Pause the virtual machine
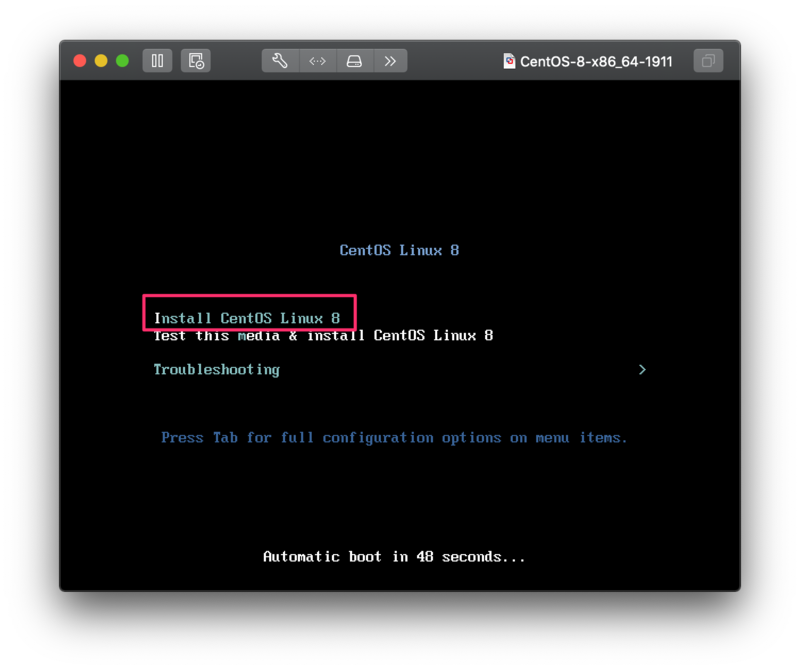The image size is (800, 670). (157, 61)
